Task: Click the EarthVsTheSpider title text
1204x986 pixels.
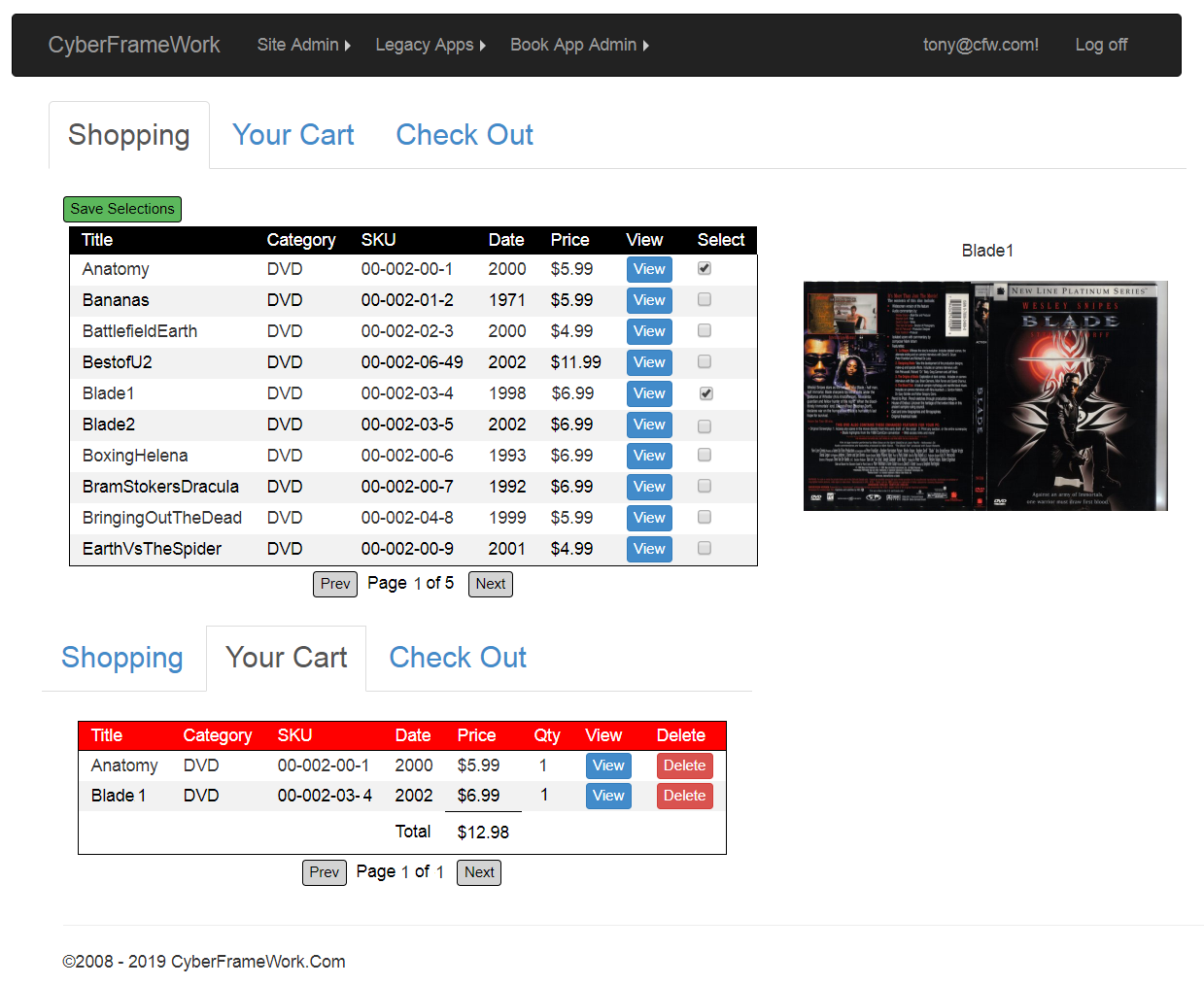Action: point(152,549)
